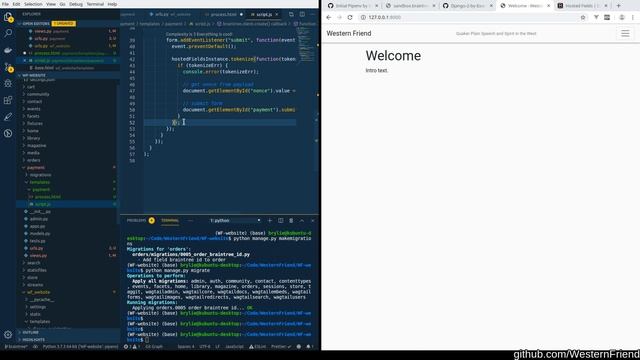Open the browser profile avatar
This screenshot has height=360, width=640.
point(622,18)
